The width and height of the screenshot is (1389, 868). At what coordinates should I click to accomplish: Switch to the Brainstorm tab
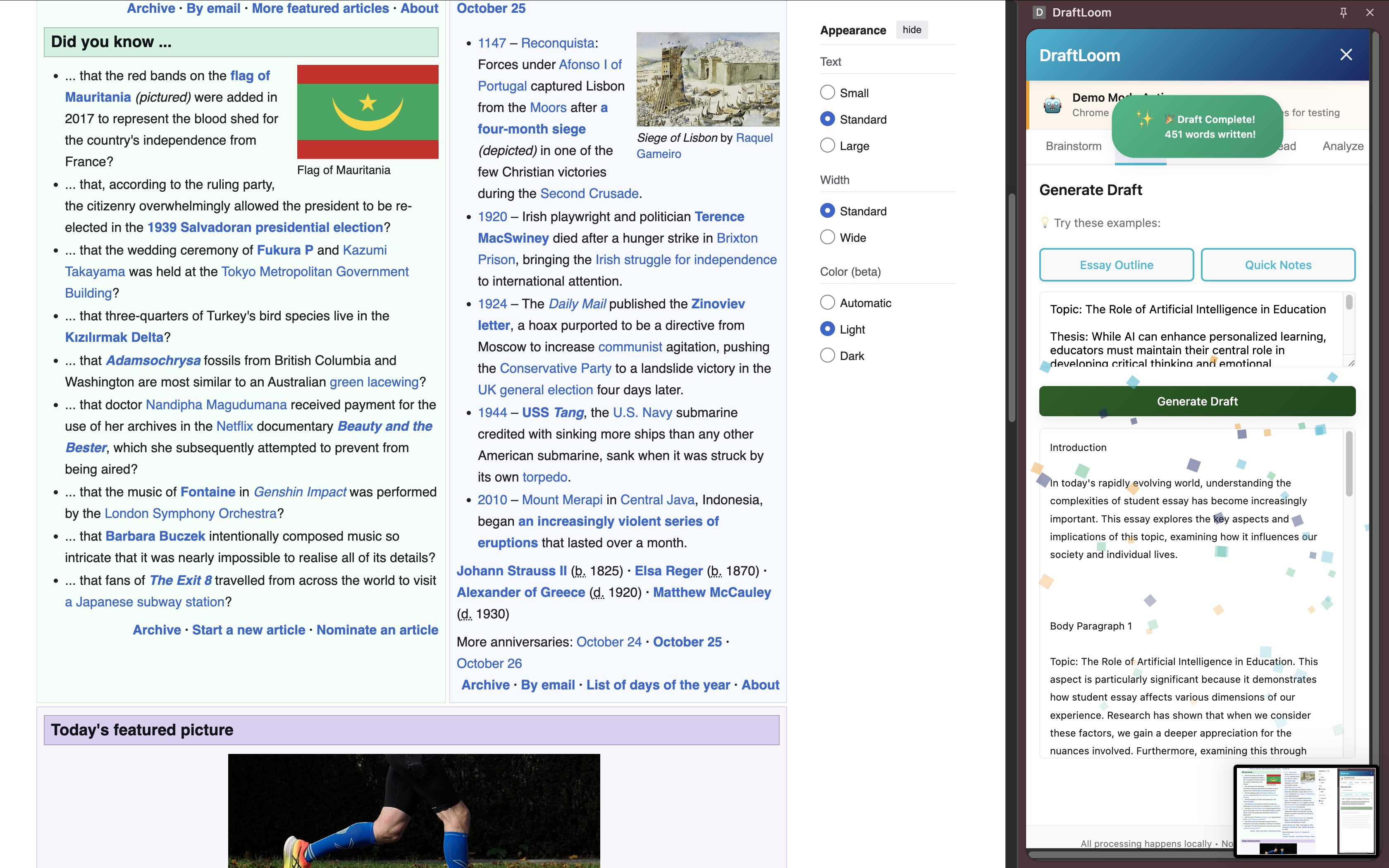point(1073,146)
